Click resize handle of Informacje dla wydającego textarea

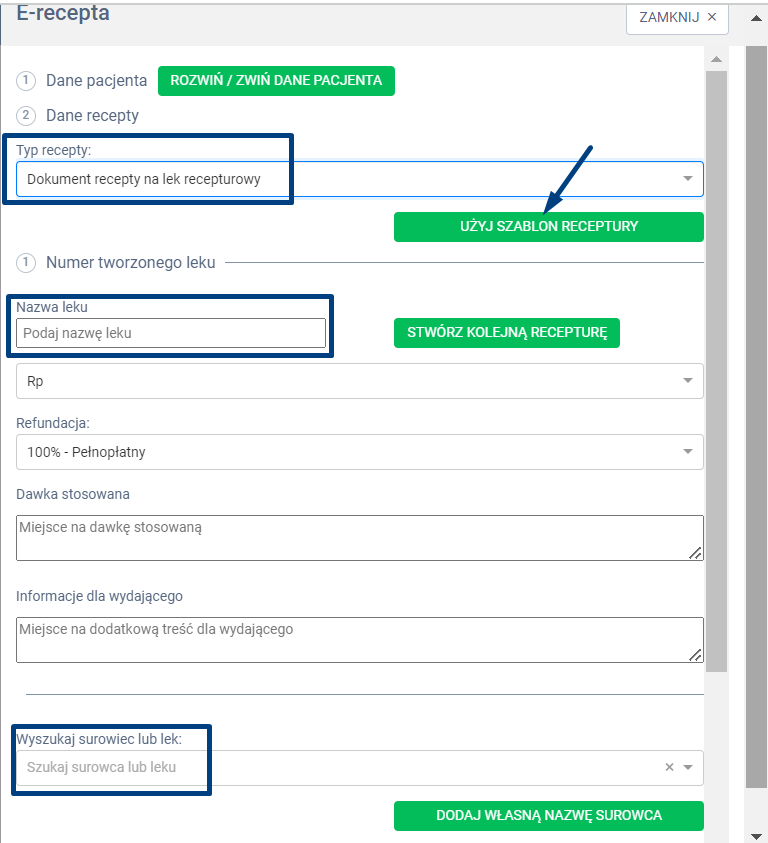click(x=695, y=654)
